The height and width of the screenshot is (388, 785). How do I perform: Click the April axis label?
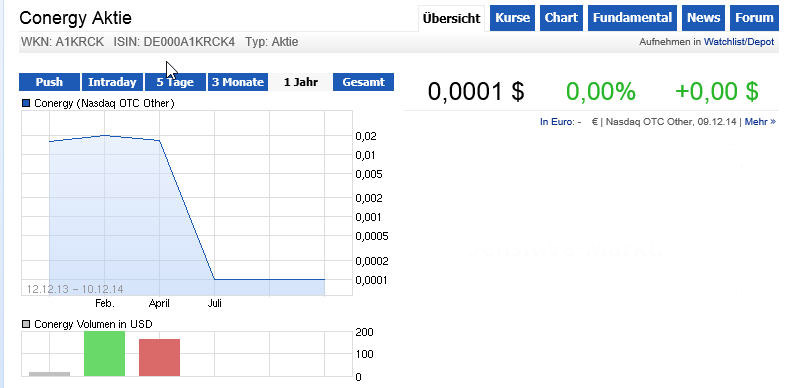coord(159,303)
